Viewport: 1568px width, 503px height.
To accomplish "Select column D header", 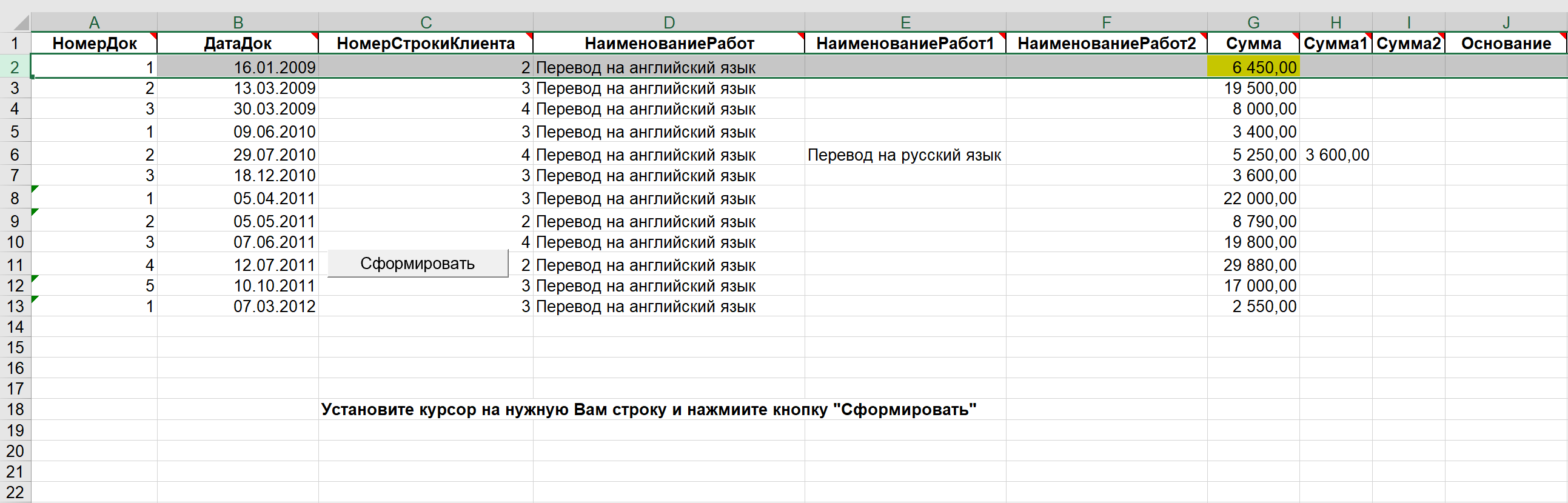I will 669,22.
